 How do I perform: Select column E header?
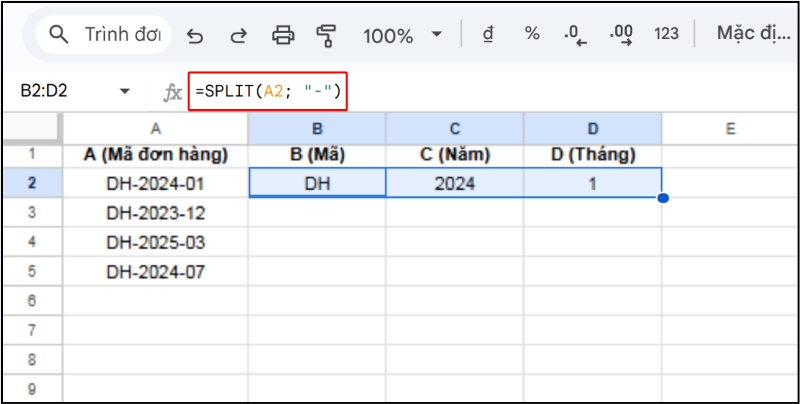coord(730,128)
